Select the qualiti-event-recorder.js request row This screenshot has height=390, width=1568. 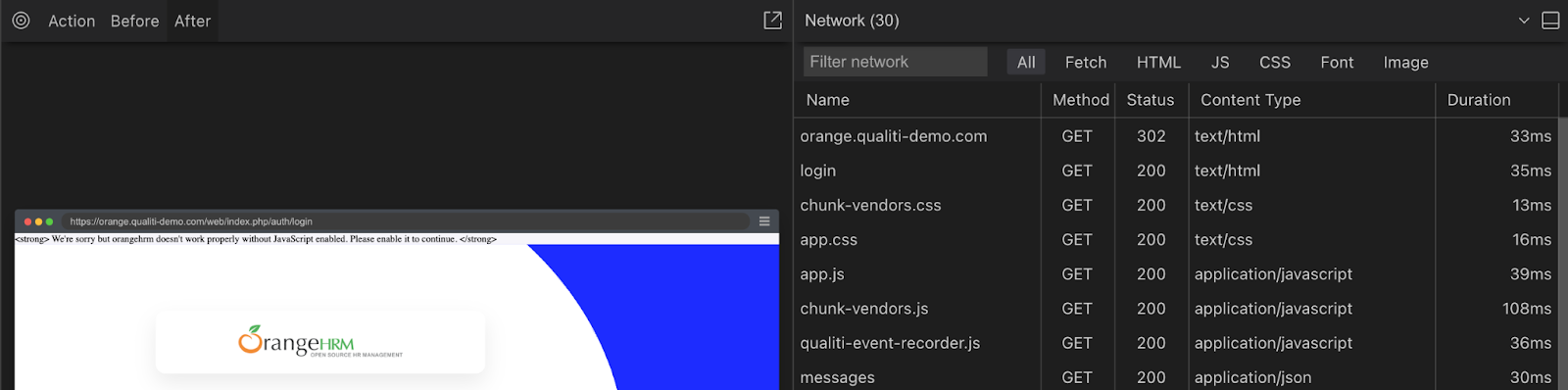coord(1176,343)
